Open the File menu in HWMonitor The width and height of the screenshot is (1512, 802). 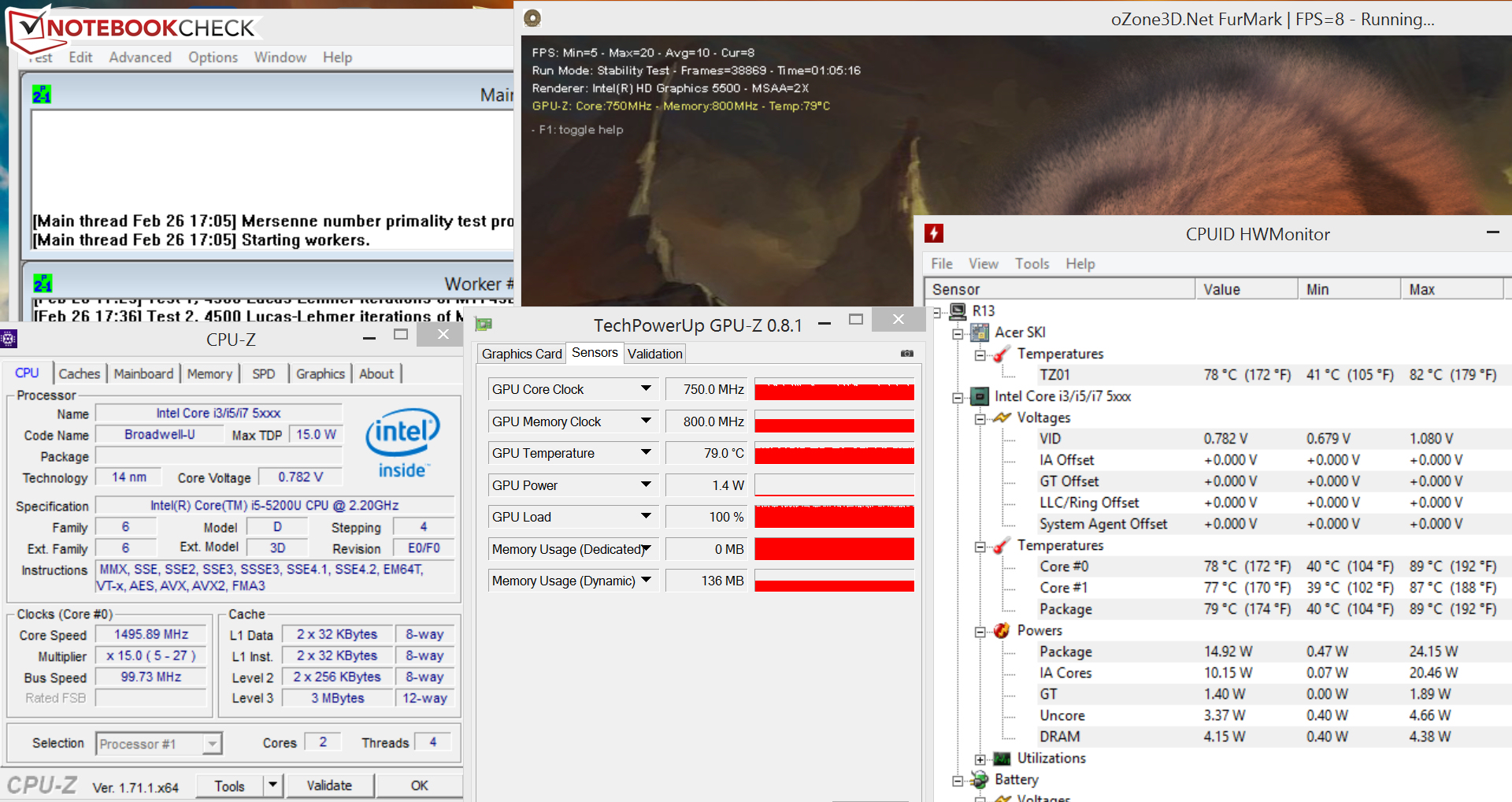pyautogui.click(x=942, y=264)
